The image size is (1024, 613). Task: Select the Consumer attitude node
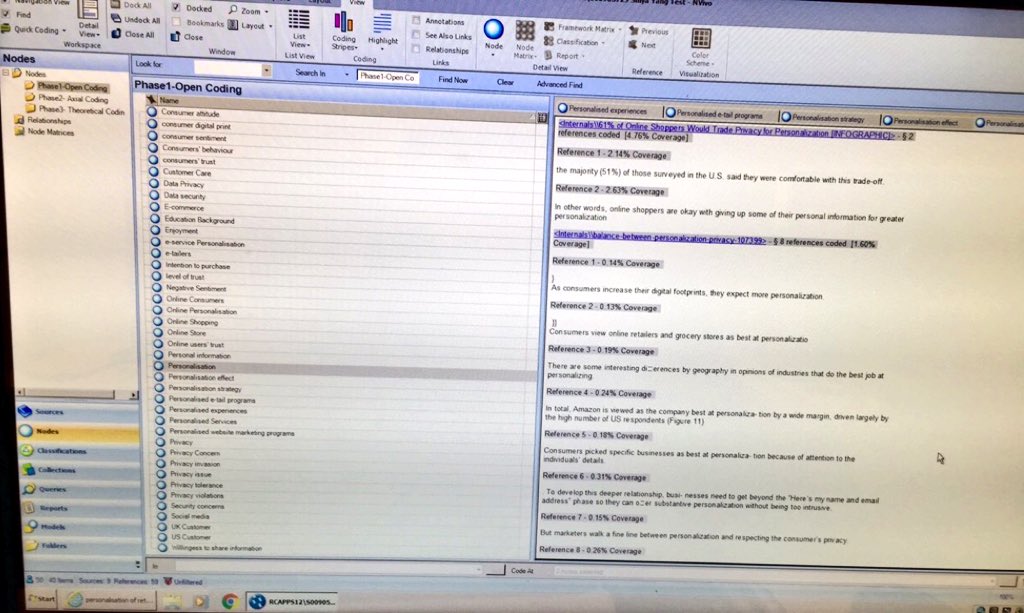point(190,113)
